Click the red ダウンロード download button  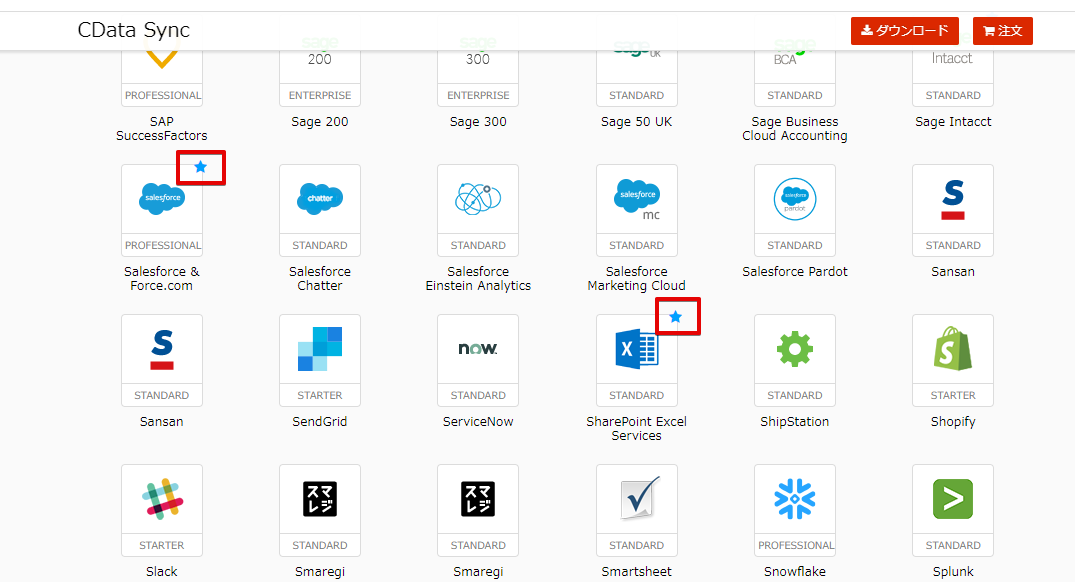(905, 31)
